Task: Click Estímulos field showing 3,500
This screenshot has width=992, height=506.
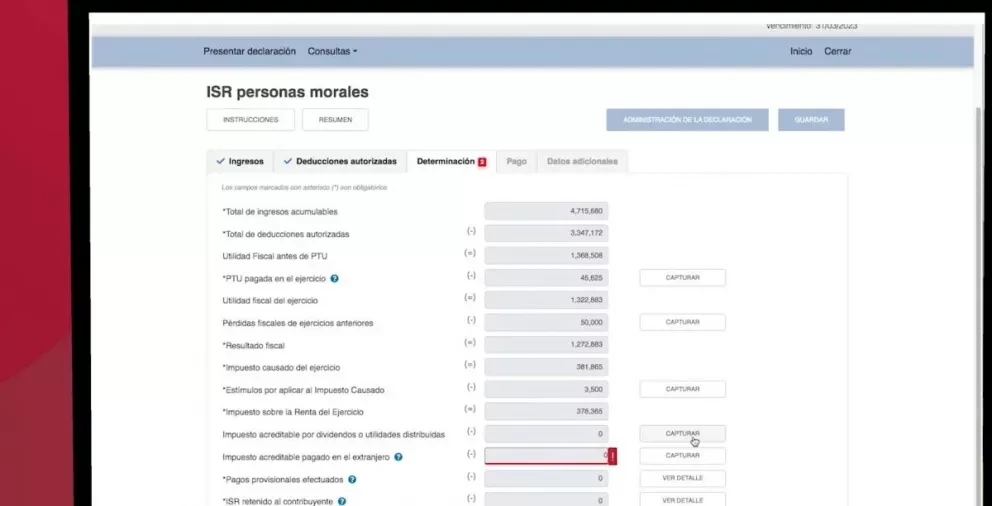Action: click(x=546, y=389)
